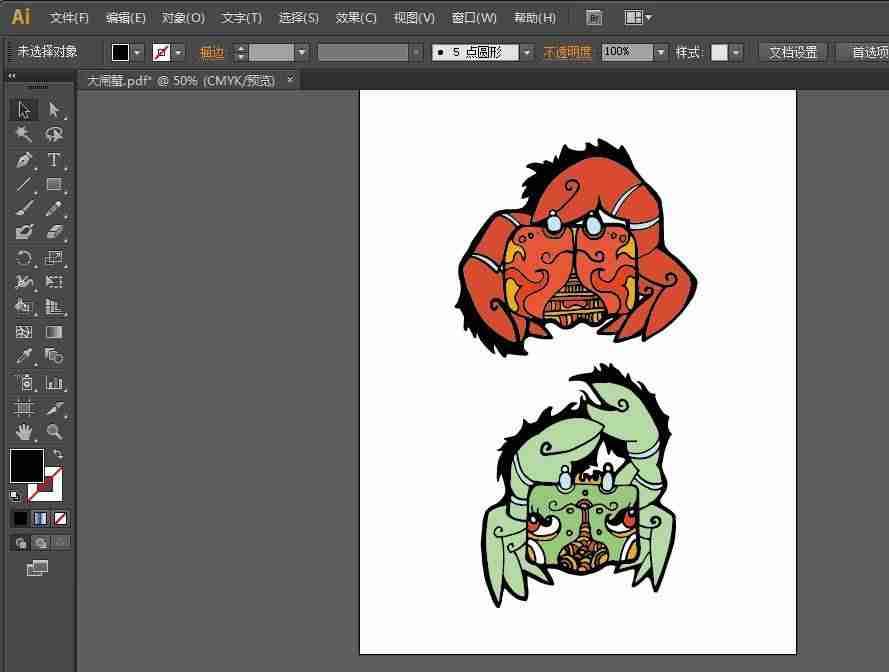Click the Fill color box in toolbox
This screenshot has width=889, height=672.
(27, 466)
